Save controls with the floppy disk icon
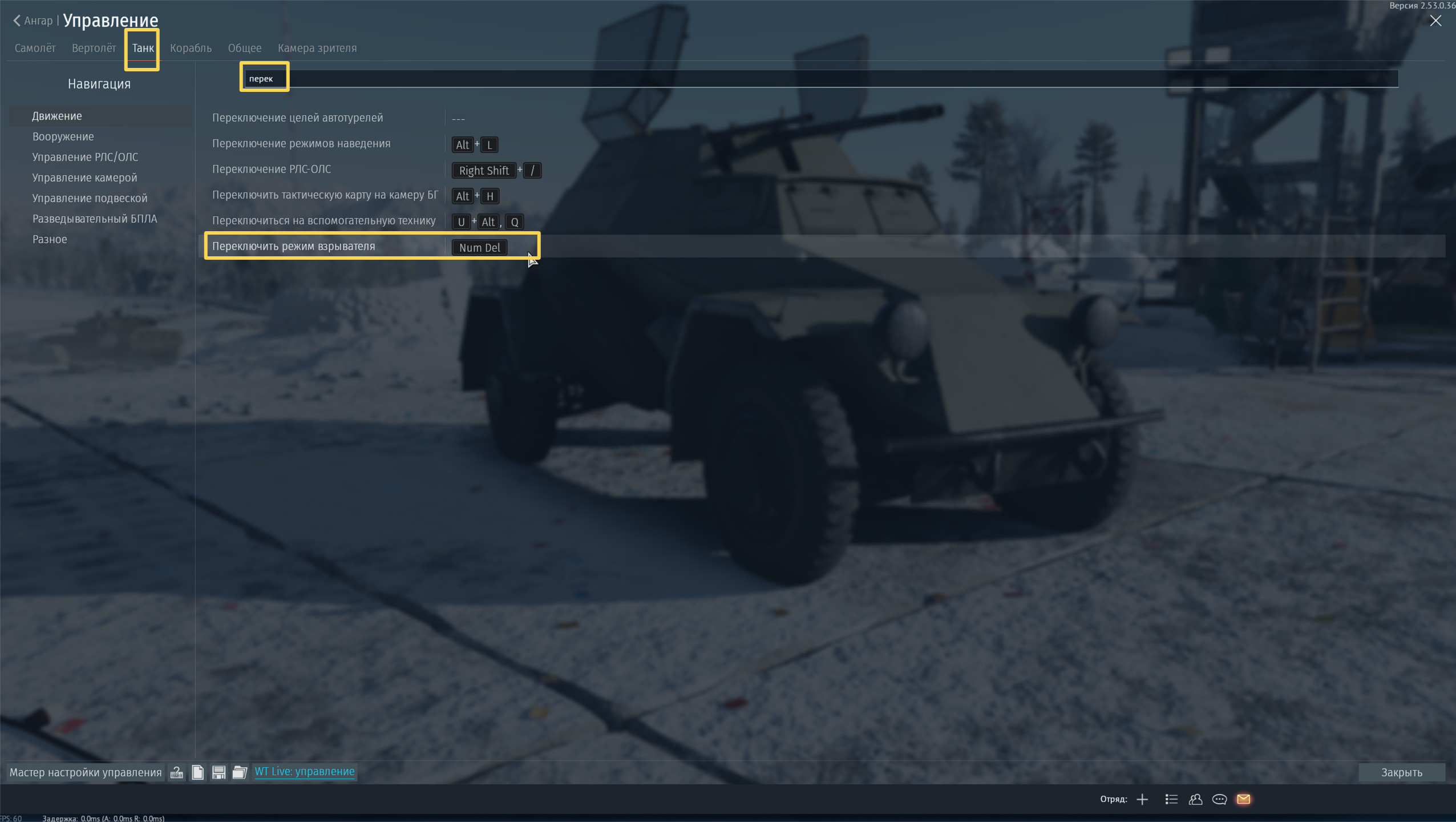The height and width of the screenshot is (822, 1456). pyautogui.click(x=219, y=772)
